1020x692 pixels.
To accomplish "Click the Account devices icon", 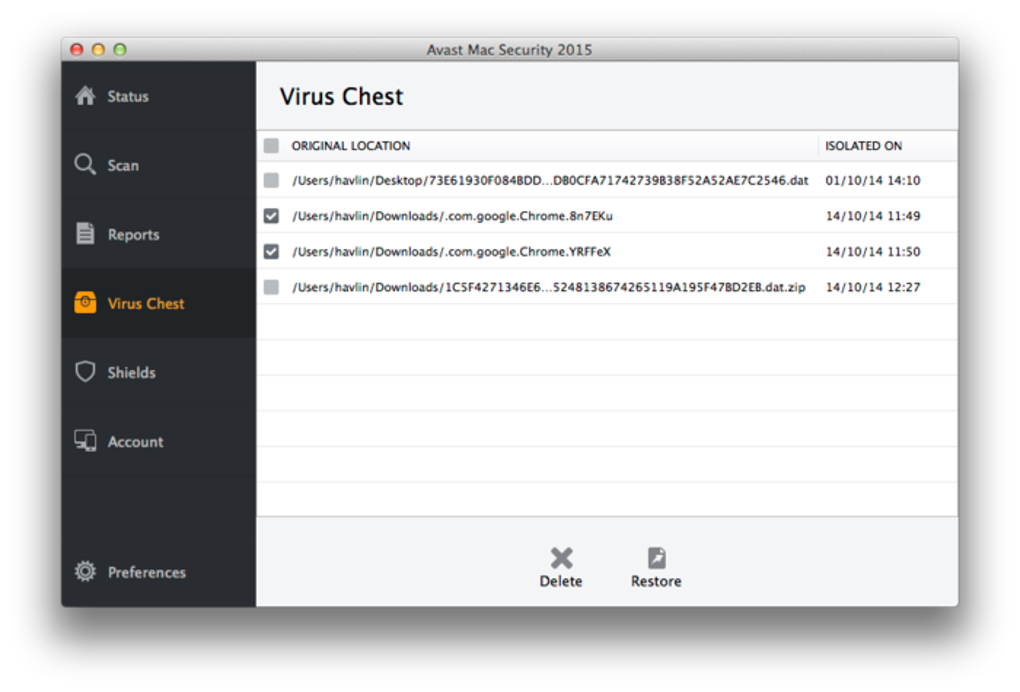I will (85, 441).
